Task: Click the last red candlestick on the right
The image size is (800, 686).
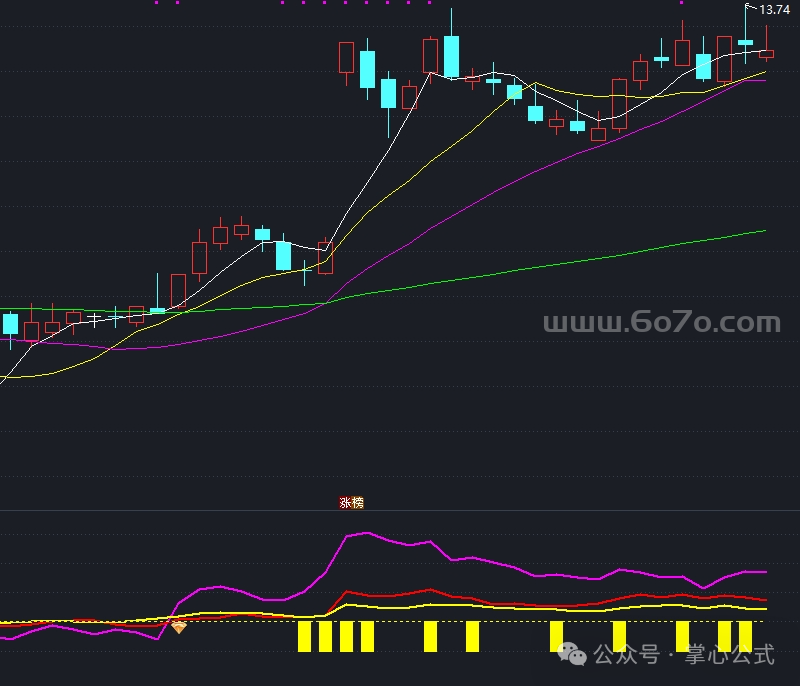Action: coord(766,54)
